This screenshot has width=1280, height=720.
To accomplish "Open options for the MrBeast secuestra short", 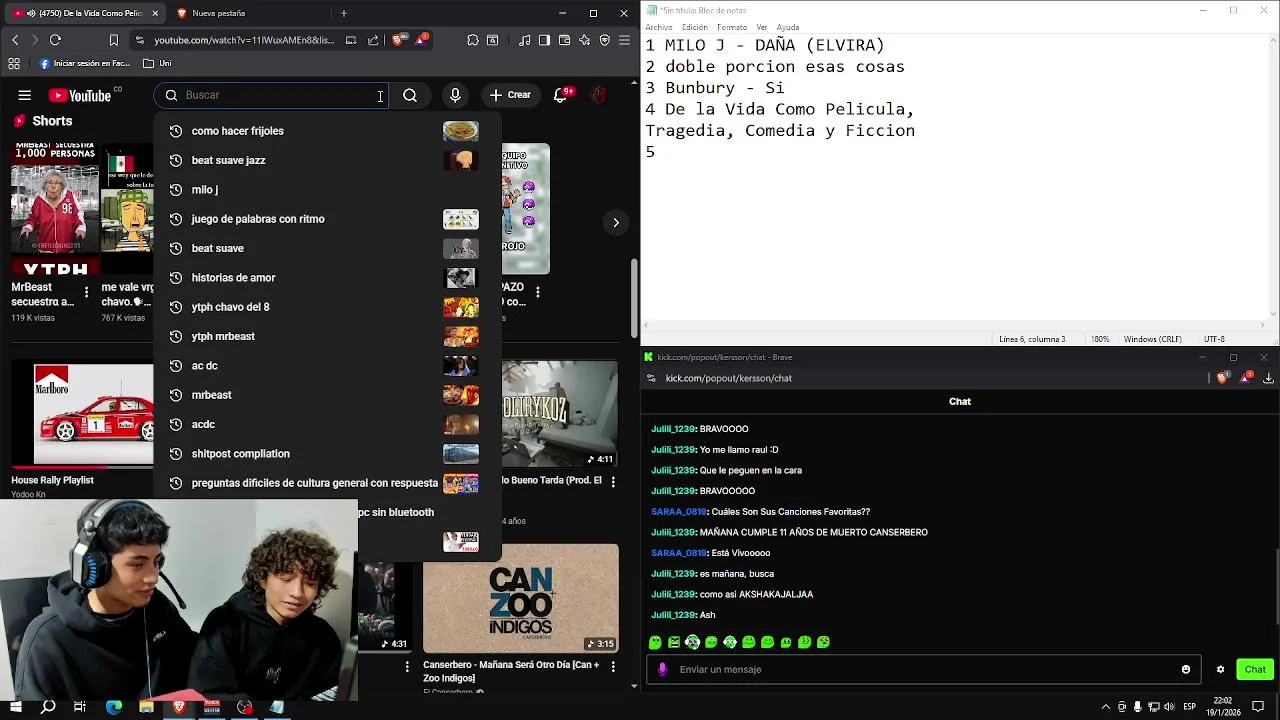I will point(86,293).
